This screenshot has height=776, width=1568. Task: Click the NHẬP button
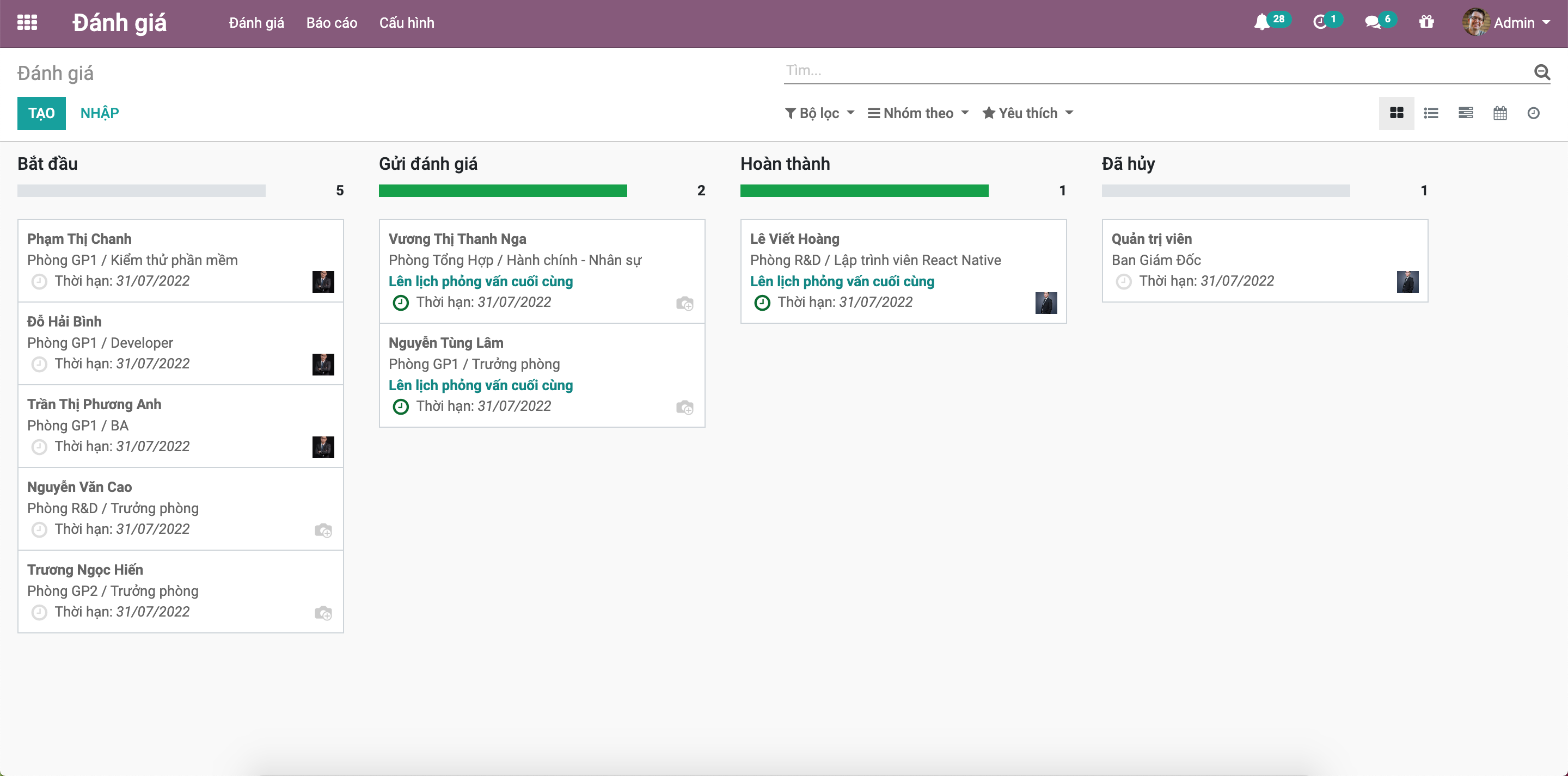(100, 113)
